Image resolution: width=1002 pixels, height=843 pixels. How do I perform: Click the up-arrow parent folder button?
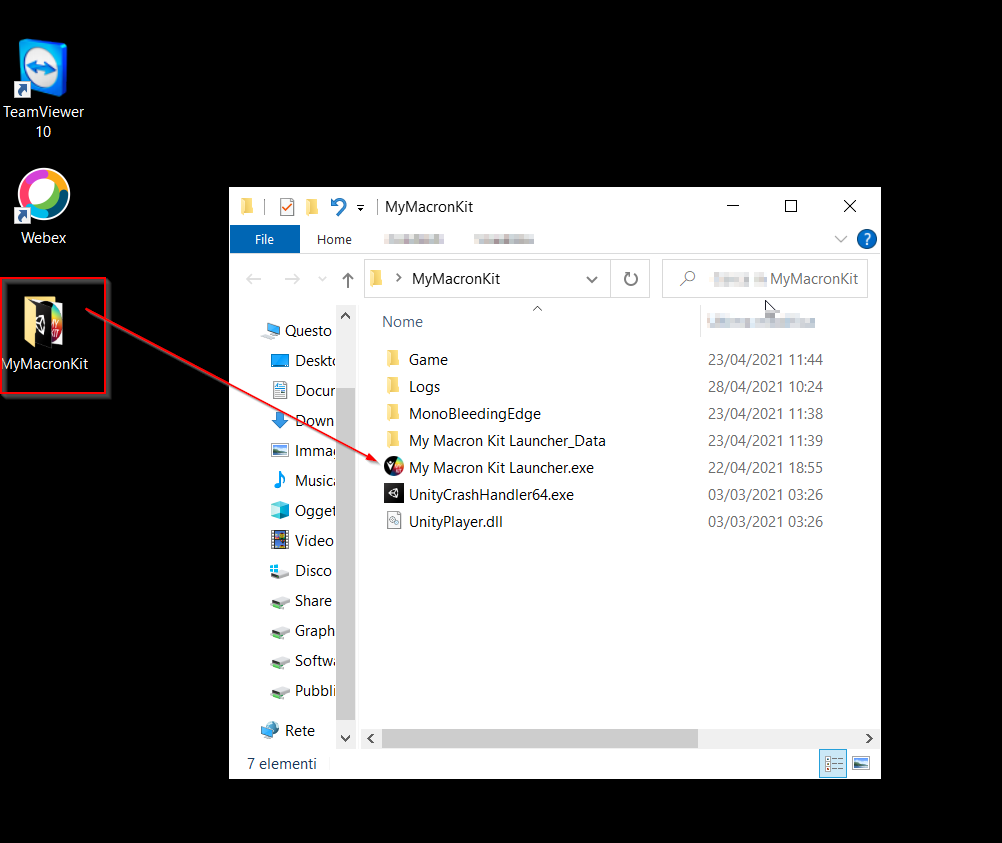pyautogui.click(x=348, y=279)
